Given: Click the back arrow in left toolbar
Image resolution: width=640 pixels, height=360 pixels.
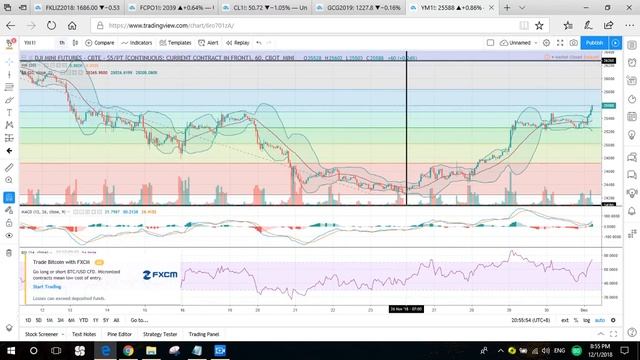Looking at the screenshot, I should point(9,151).
